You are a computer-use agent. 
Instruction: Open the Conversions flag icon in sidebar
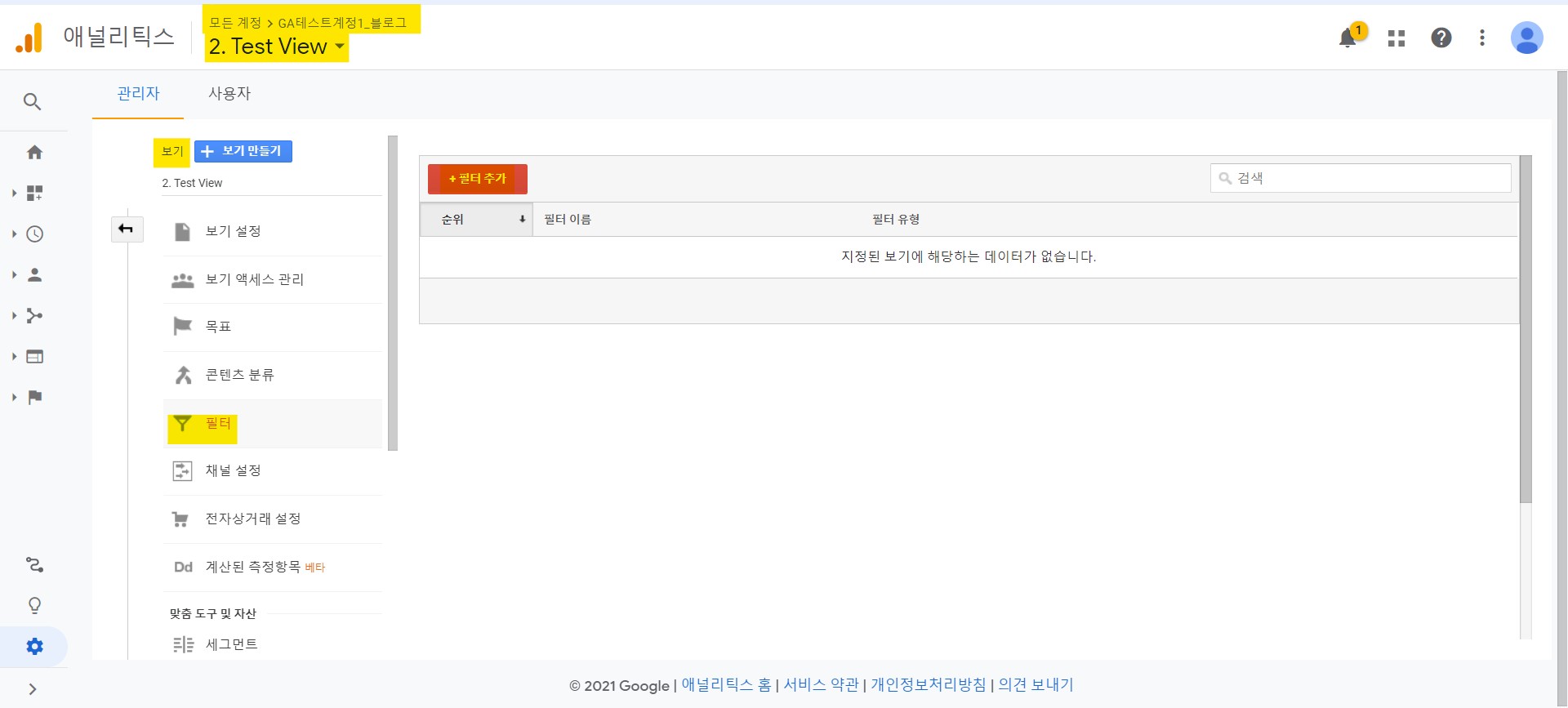[x=34, y=397]
